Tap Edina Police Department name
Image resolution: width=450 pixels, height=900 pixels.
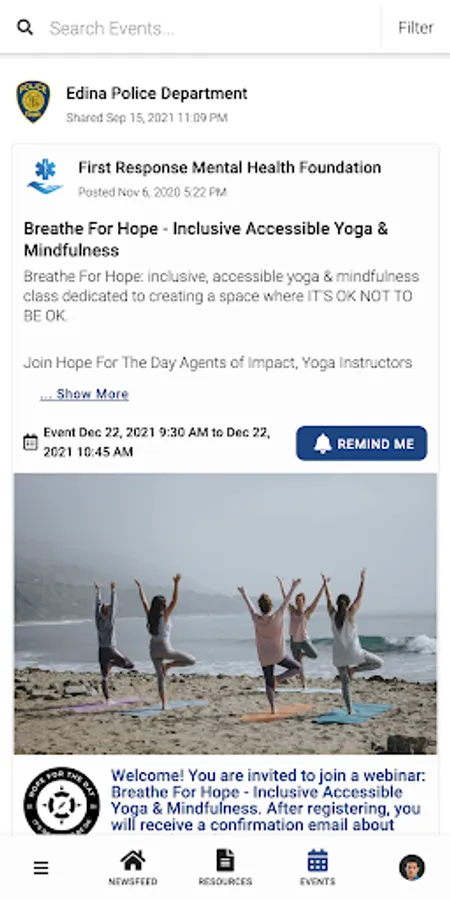coord(157,93)
